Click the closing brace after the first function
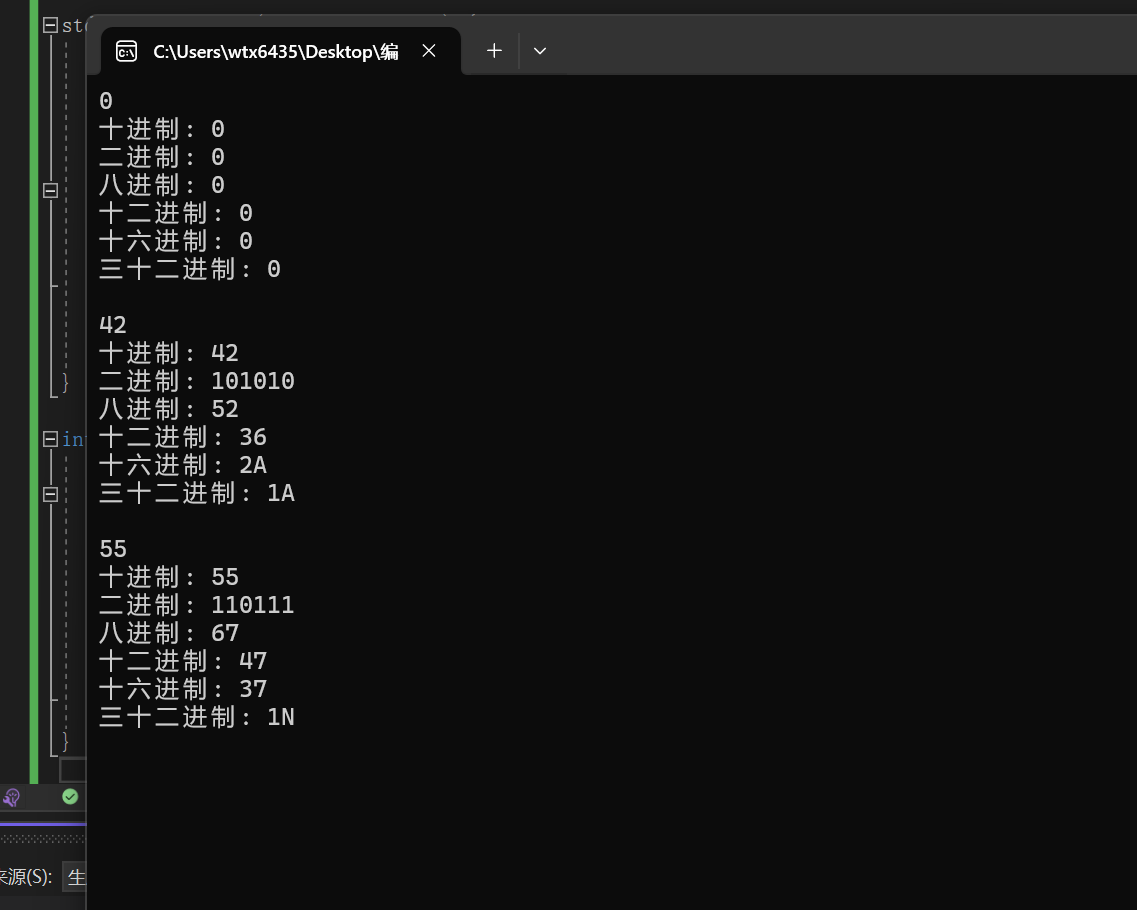Screen dimensions: 1137x910 [x=65, y=383]
